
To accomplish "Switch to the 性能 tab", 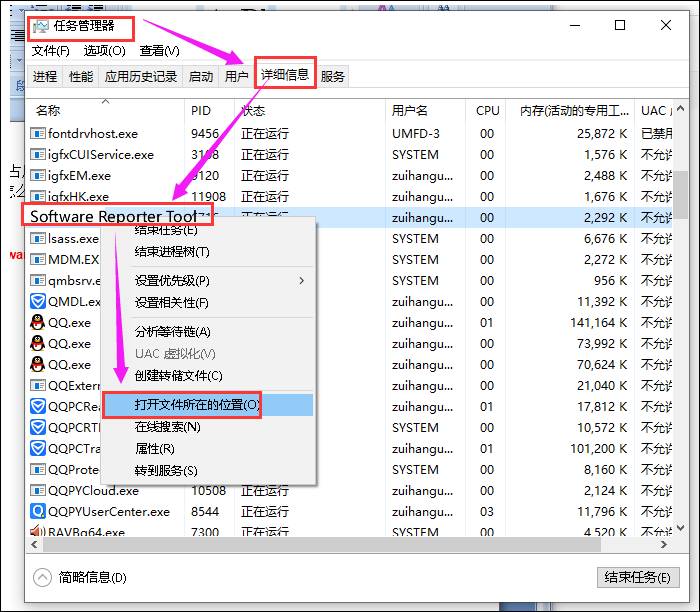I will coord(81,76).
